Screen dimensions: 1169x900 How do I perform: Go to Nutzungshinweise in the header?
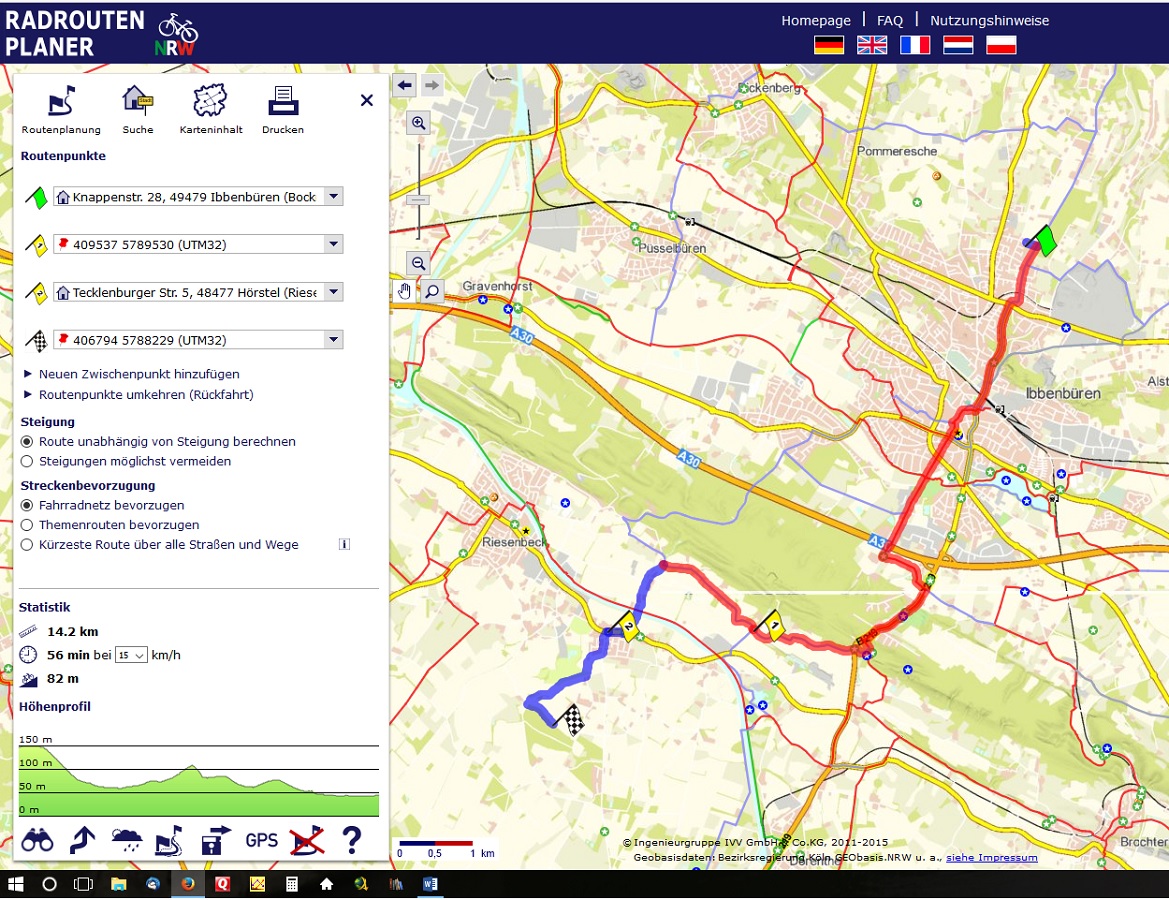coord(989,20)
